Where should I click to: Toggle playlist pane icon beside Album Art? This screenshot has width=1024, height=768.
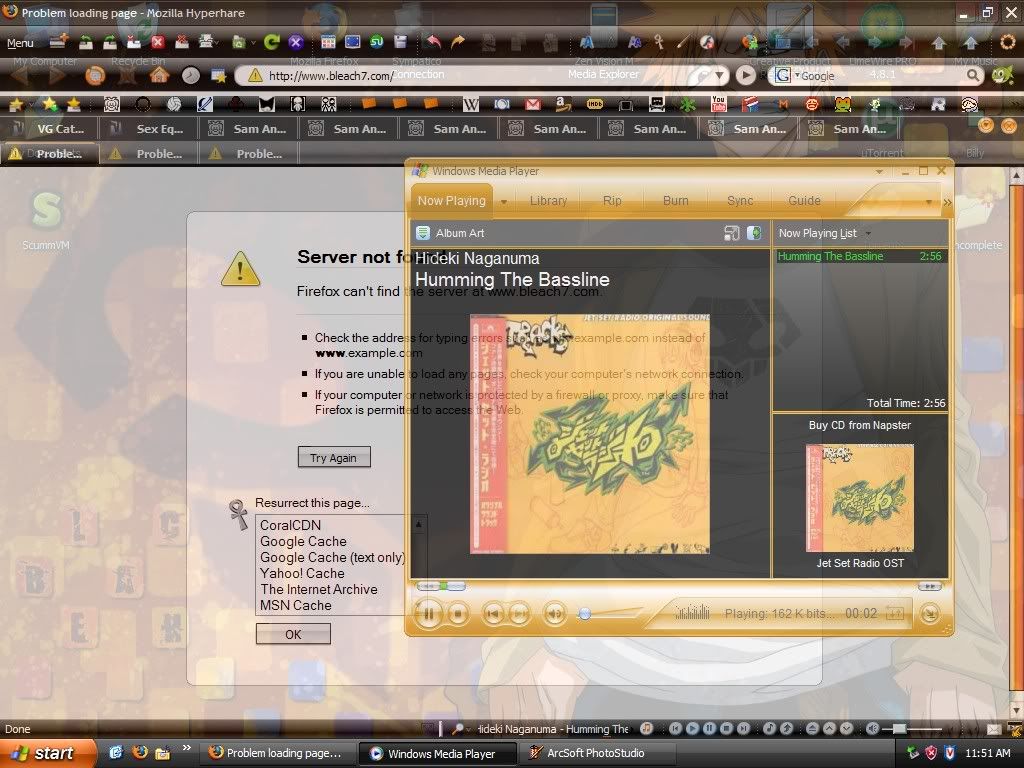click(754, 233)
